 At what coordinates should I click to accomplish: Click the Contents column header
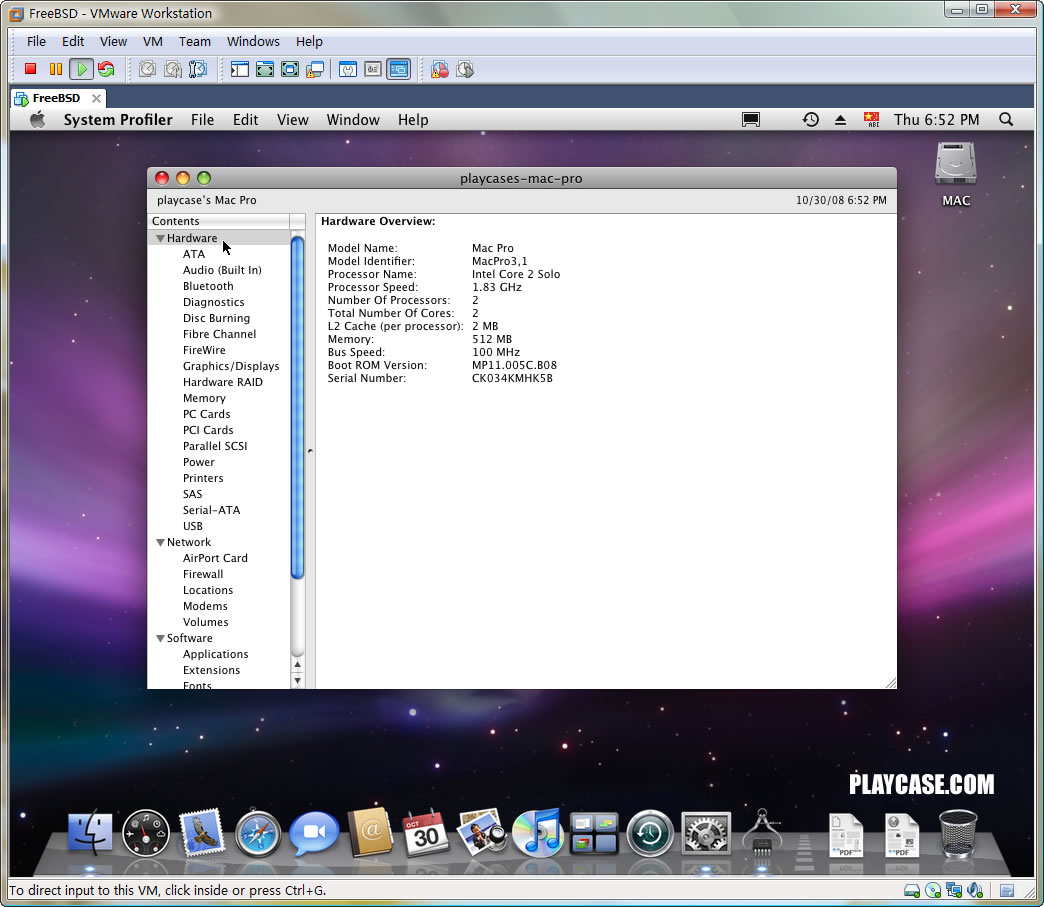coord(218,221)
